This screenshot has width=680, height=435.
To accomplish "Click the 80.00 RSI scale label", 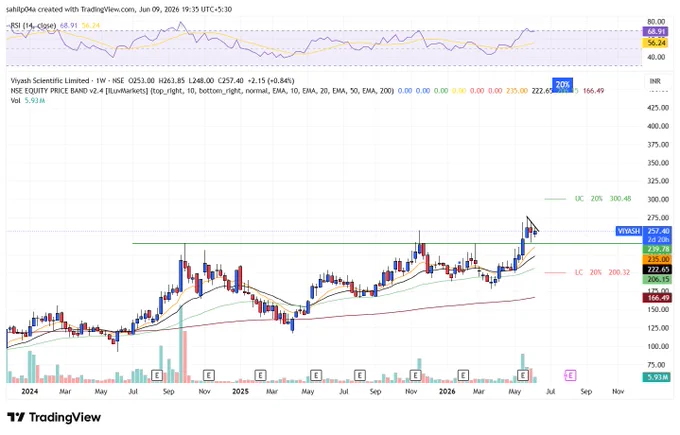I will (656, 22).
